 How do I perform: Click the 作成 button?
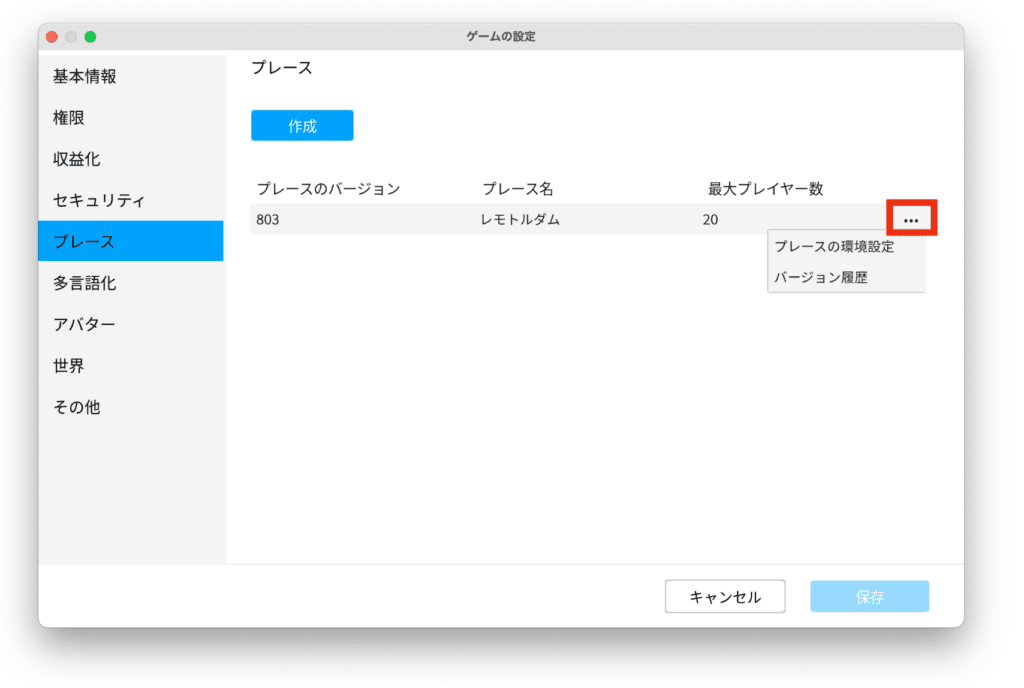[x=302, y=126]
